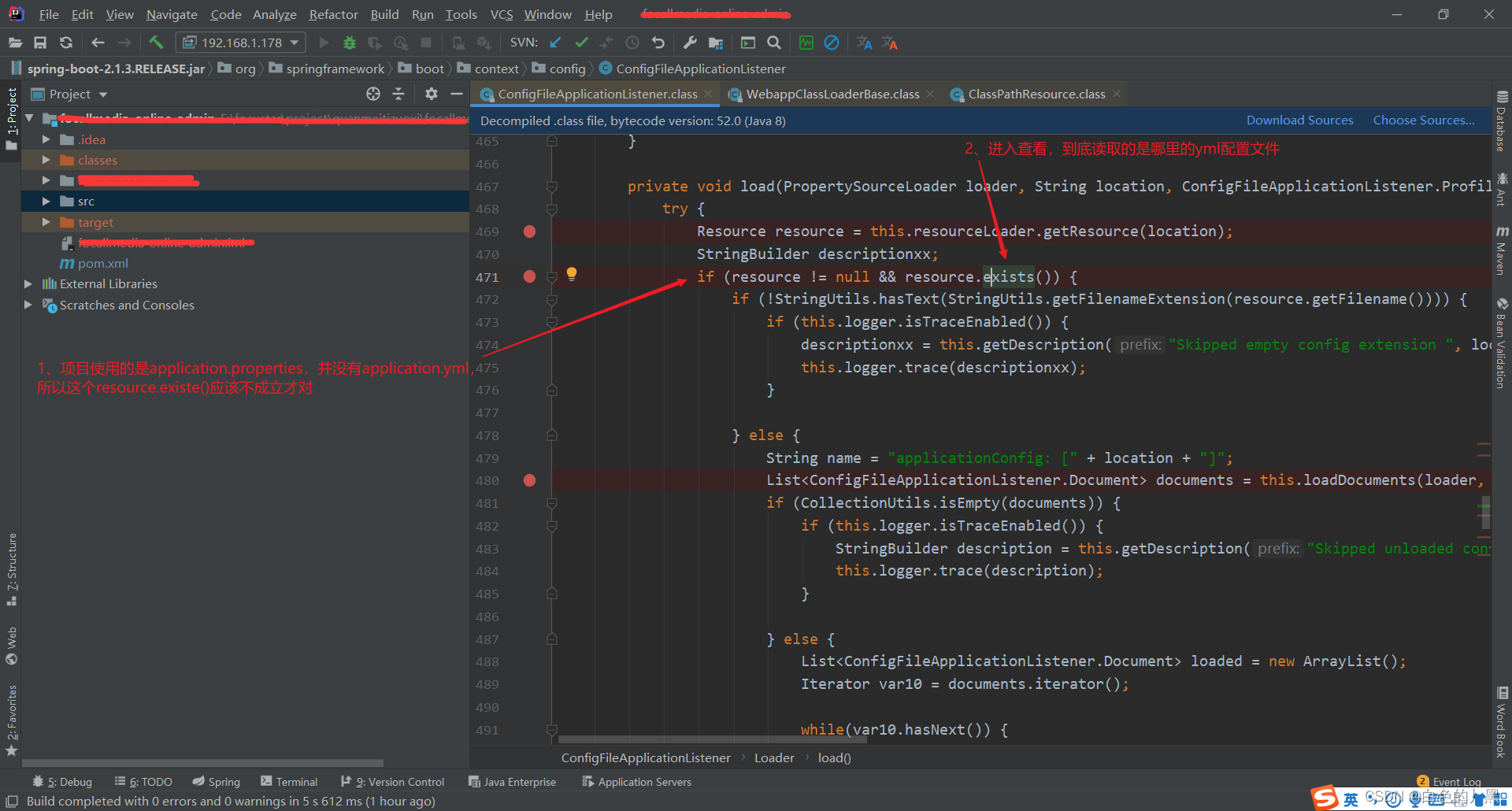Image resolution: width=1512 pixels, height=811 pixels.
Task: Open the Maven side panel
Action: coord(1502,251)
